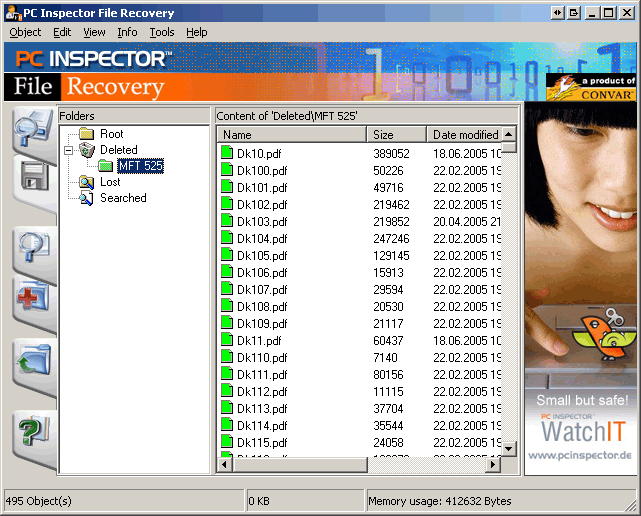Click the horizontal scrollbar thumb

tap(300, 464)
